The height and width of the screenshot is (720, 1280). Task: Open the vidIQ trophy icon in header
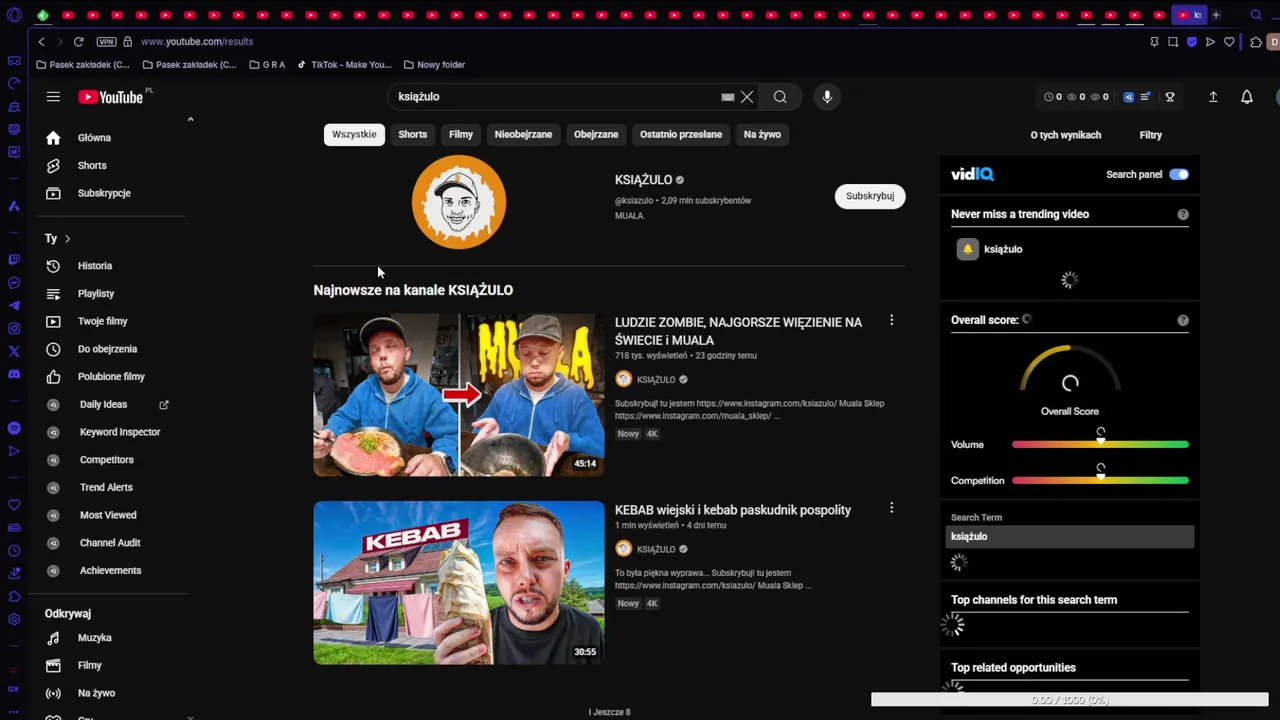tap(1170, 97)
